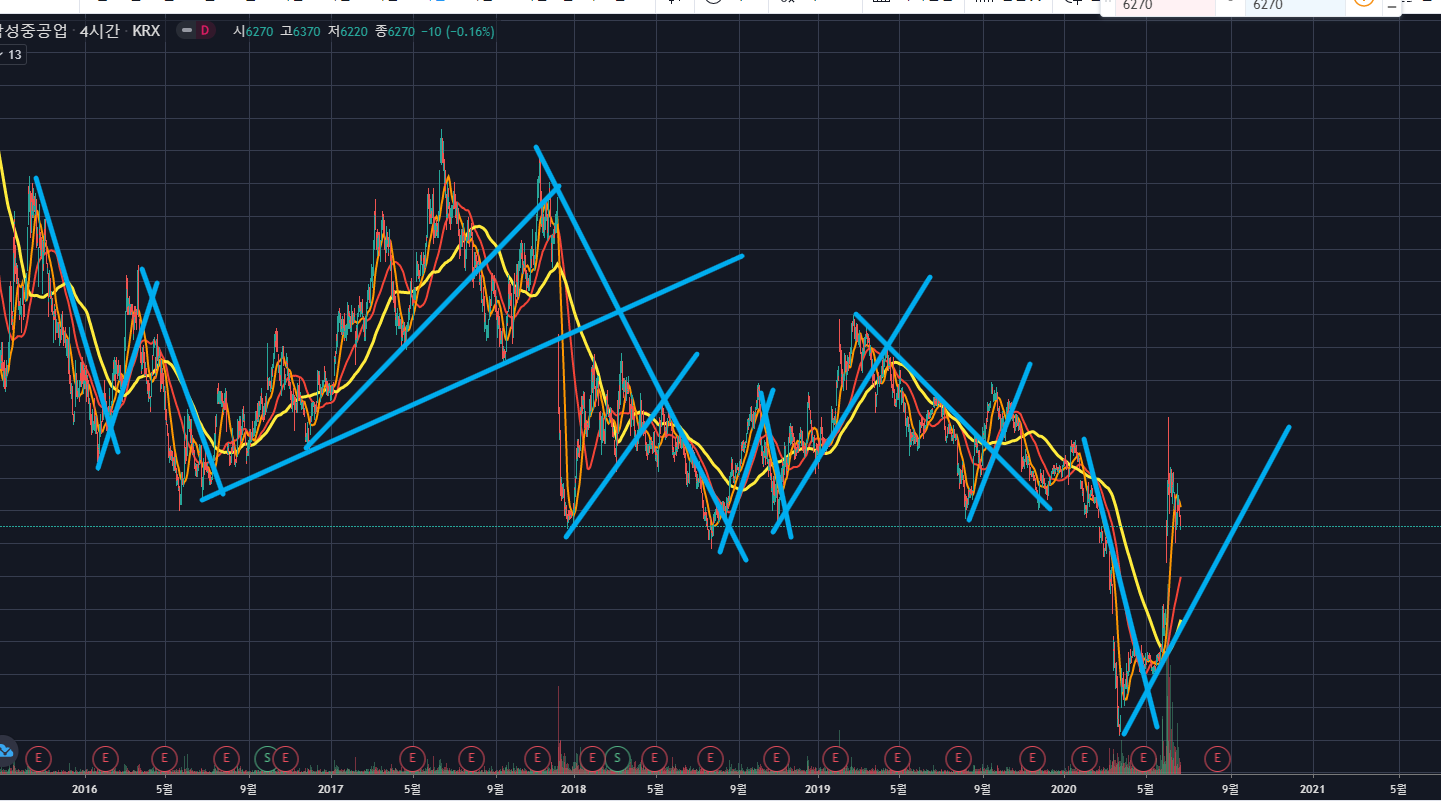Open the E marker just before 9월 2017

[472, 758]
